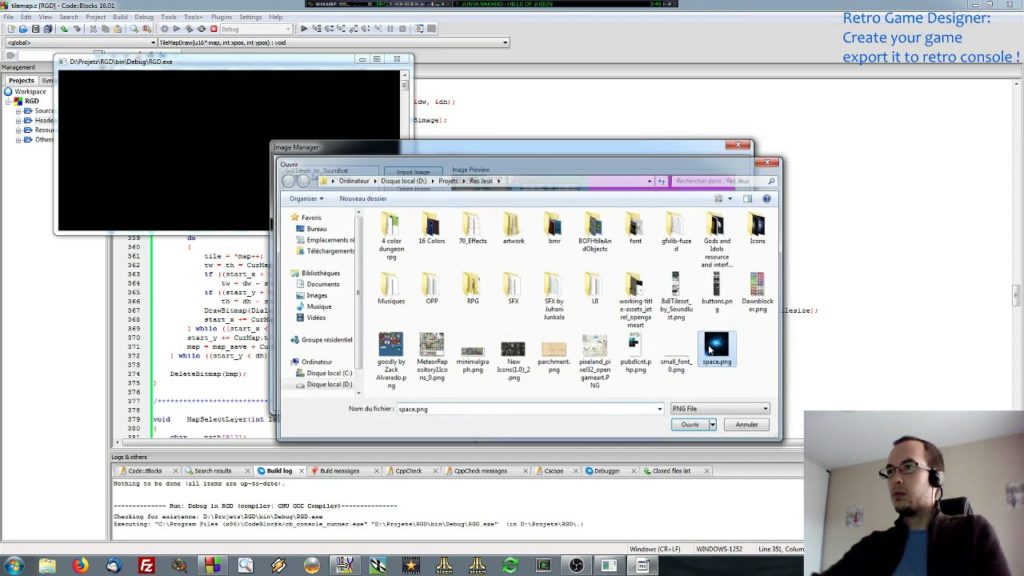
Task: Click the debugger Pause icon
Action: [x=391, y=29]
